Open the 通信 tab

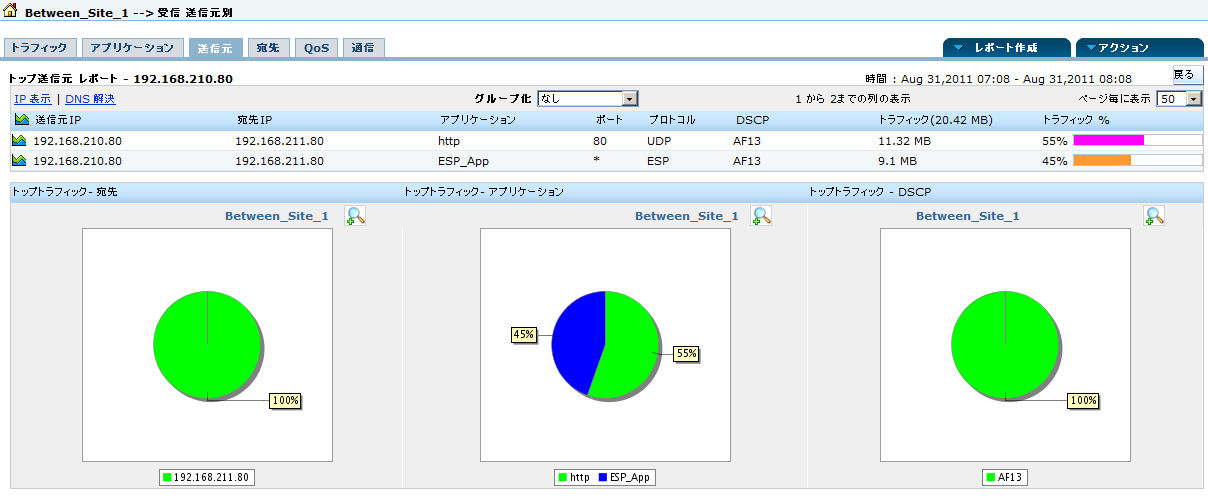(x=364, y=48)
